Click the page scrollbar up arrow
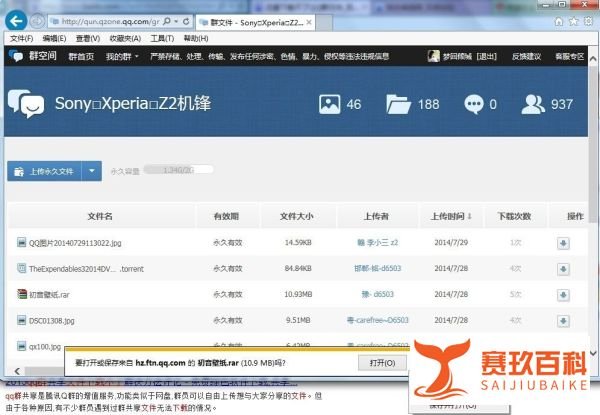This screenshot has height=415, width=600. pos(593,59)
